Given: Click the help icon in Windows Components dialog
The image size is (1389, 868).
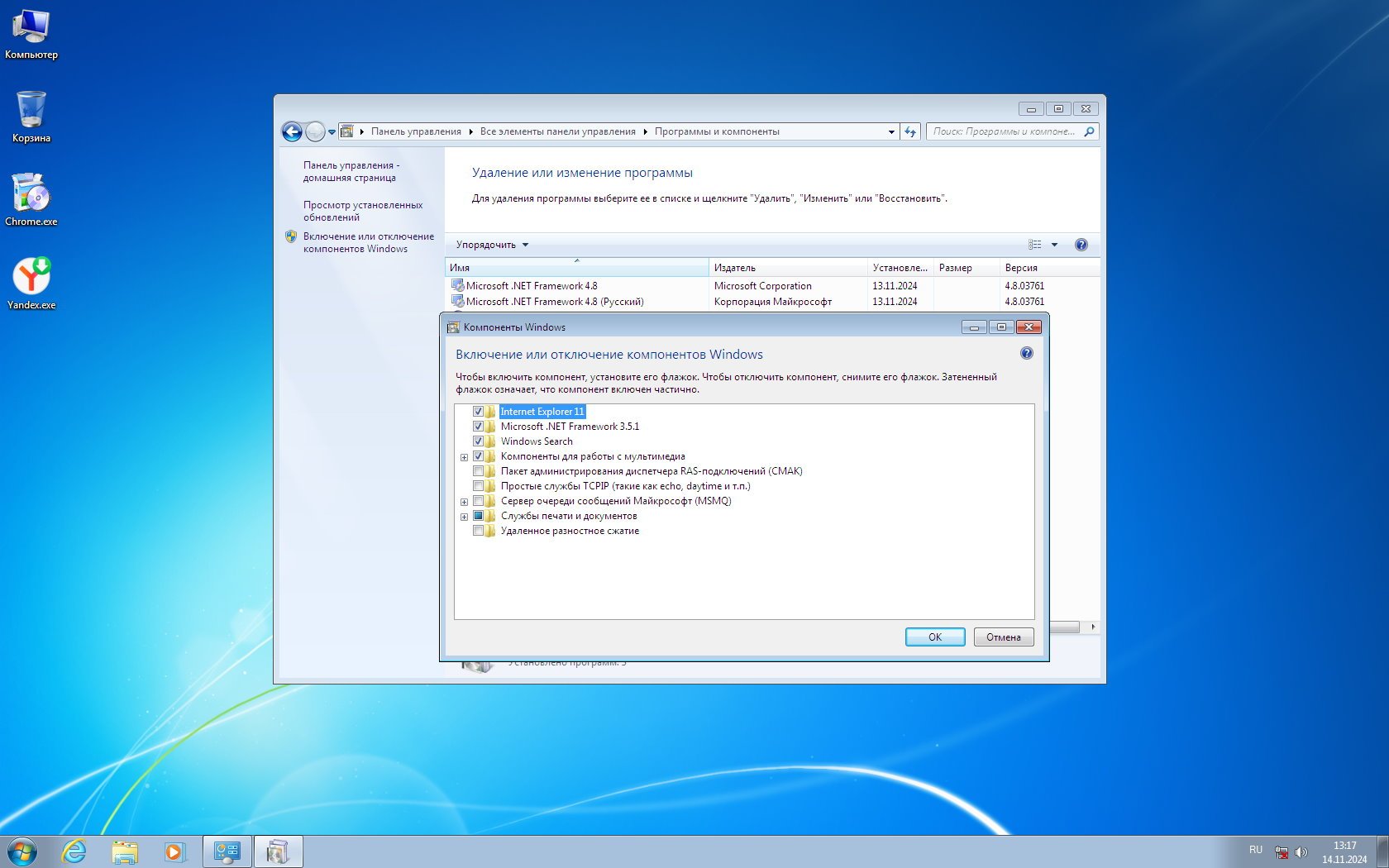Looking at the screenshot, I should (1026, 354).
